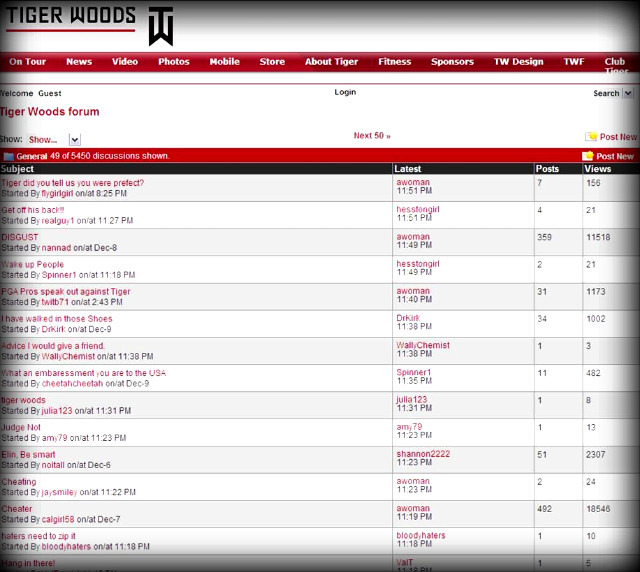Image resolution: width=640 pixels, height=572 pixels.
Task: Go to Next 50 discussions
Action: click(372, 136)
